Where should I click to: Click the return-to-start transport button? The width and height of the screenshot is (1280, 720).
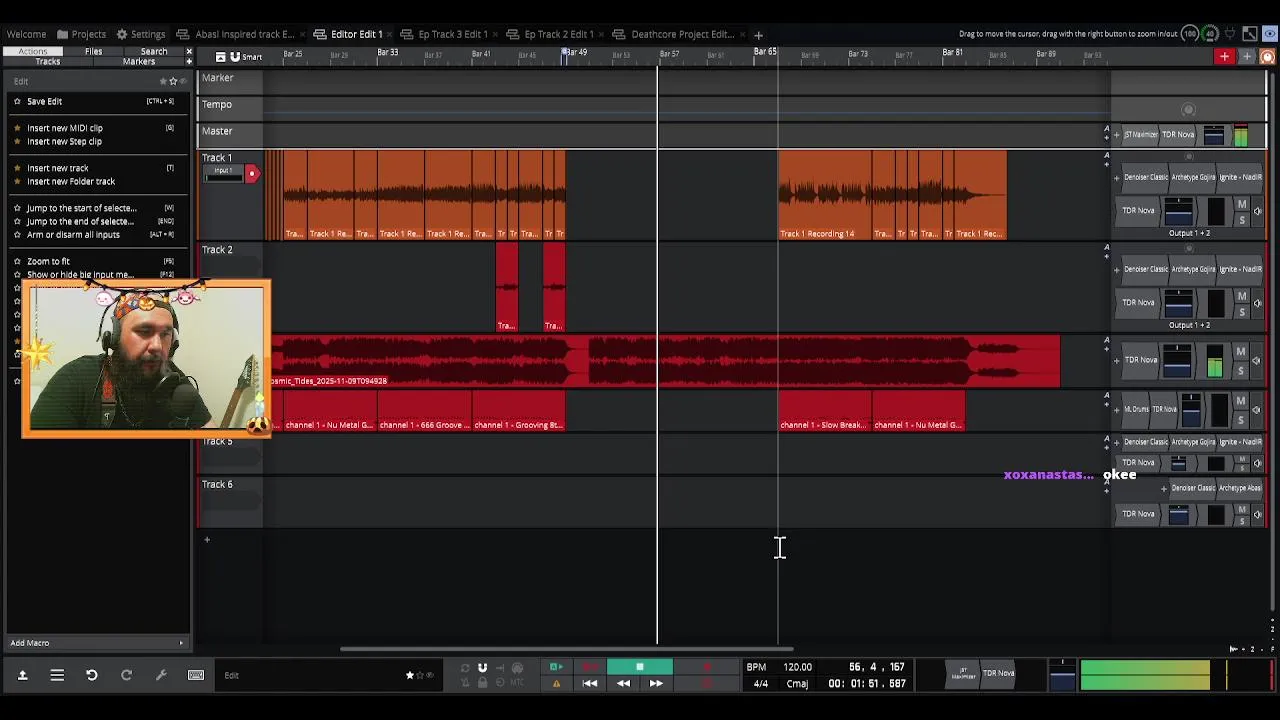pos(590,684)
